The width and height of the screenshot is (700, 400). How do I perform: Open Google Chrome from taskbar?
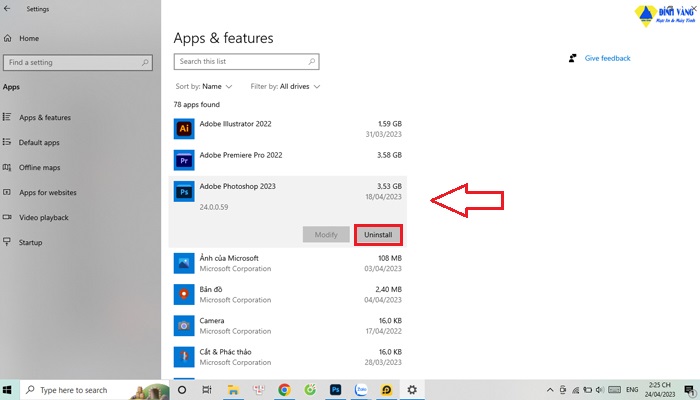284,390
